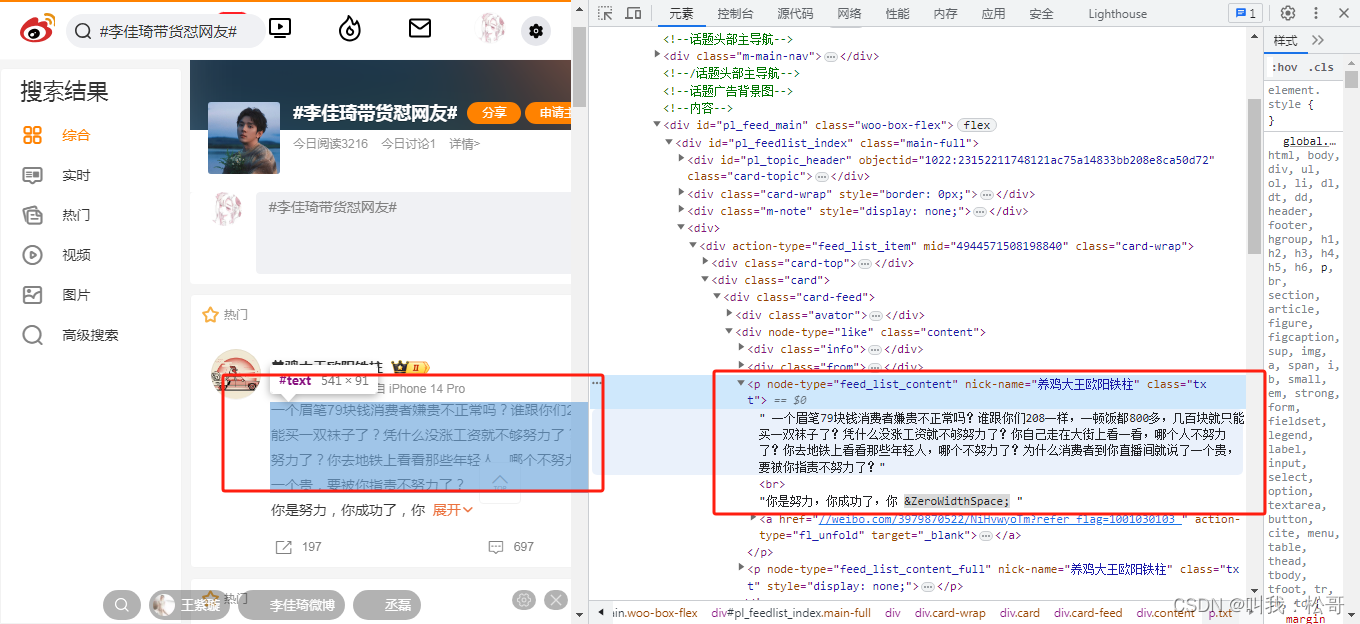Open the Weibo settings gear icon
Viewport: 1360px width, 624px height.
point(536,31)
